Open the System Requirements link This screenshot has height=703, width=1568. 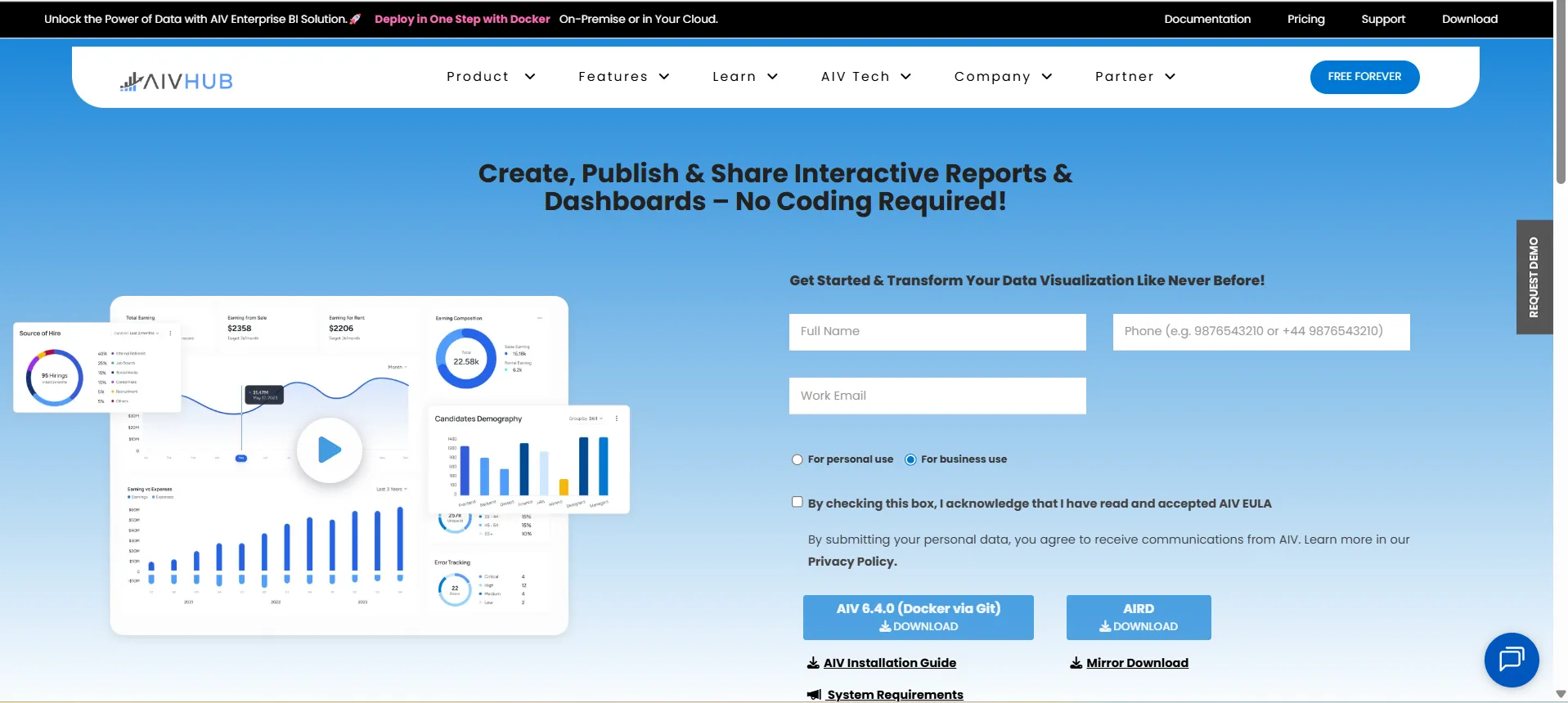tap(895, 695)
